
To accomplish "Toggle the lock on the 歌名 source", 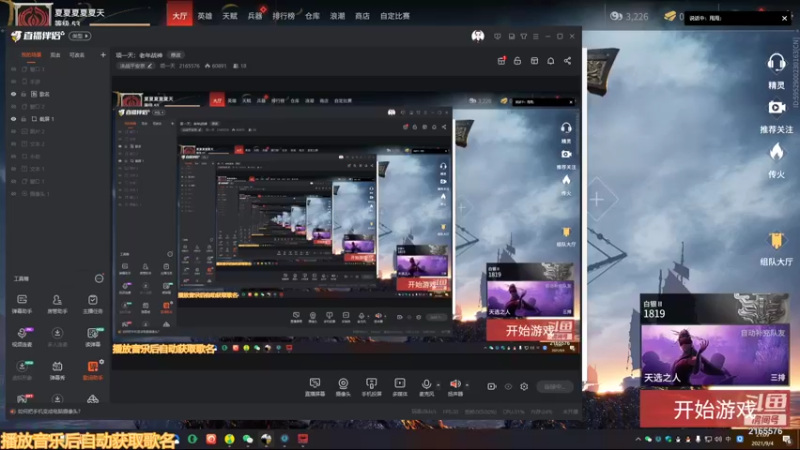I will (x=23, y=94).
